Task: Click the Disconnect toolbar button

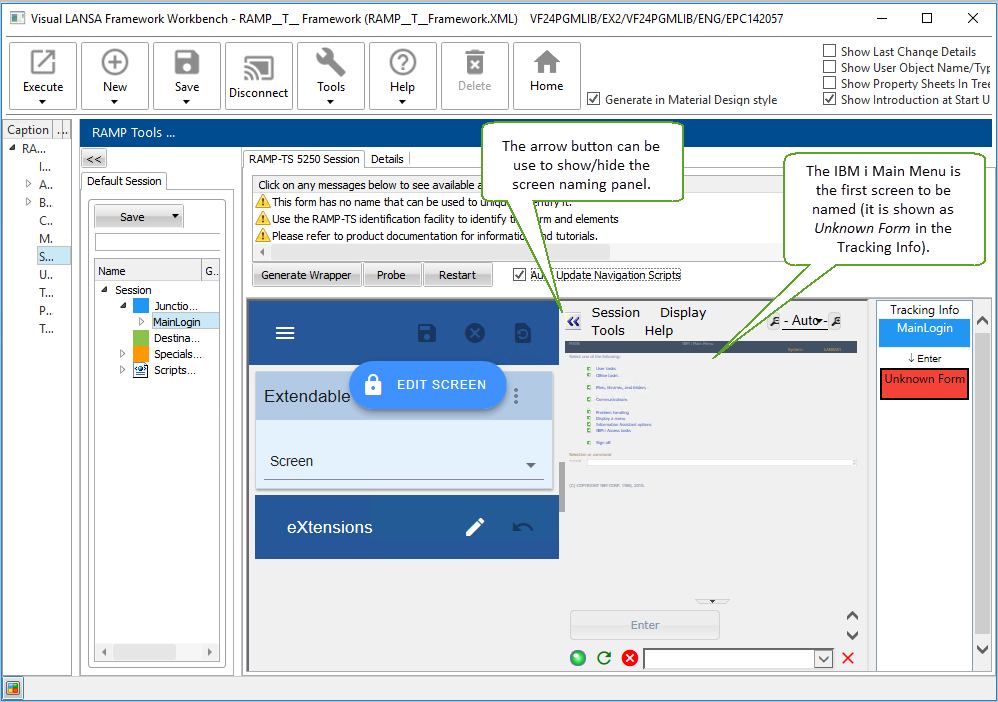Action: click(258, 76)
